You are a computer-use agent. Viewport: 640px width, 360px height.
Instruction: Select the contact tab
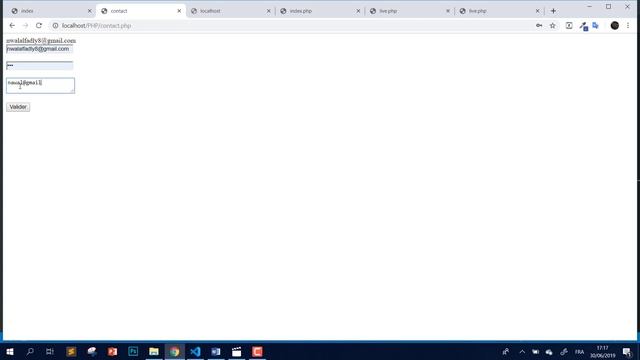(141, 11)
